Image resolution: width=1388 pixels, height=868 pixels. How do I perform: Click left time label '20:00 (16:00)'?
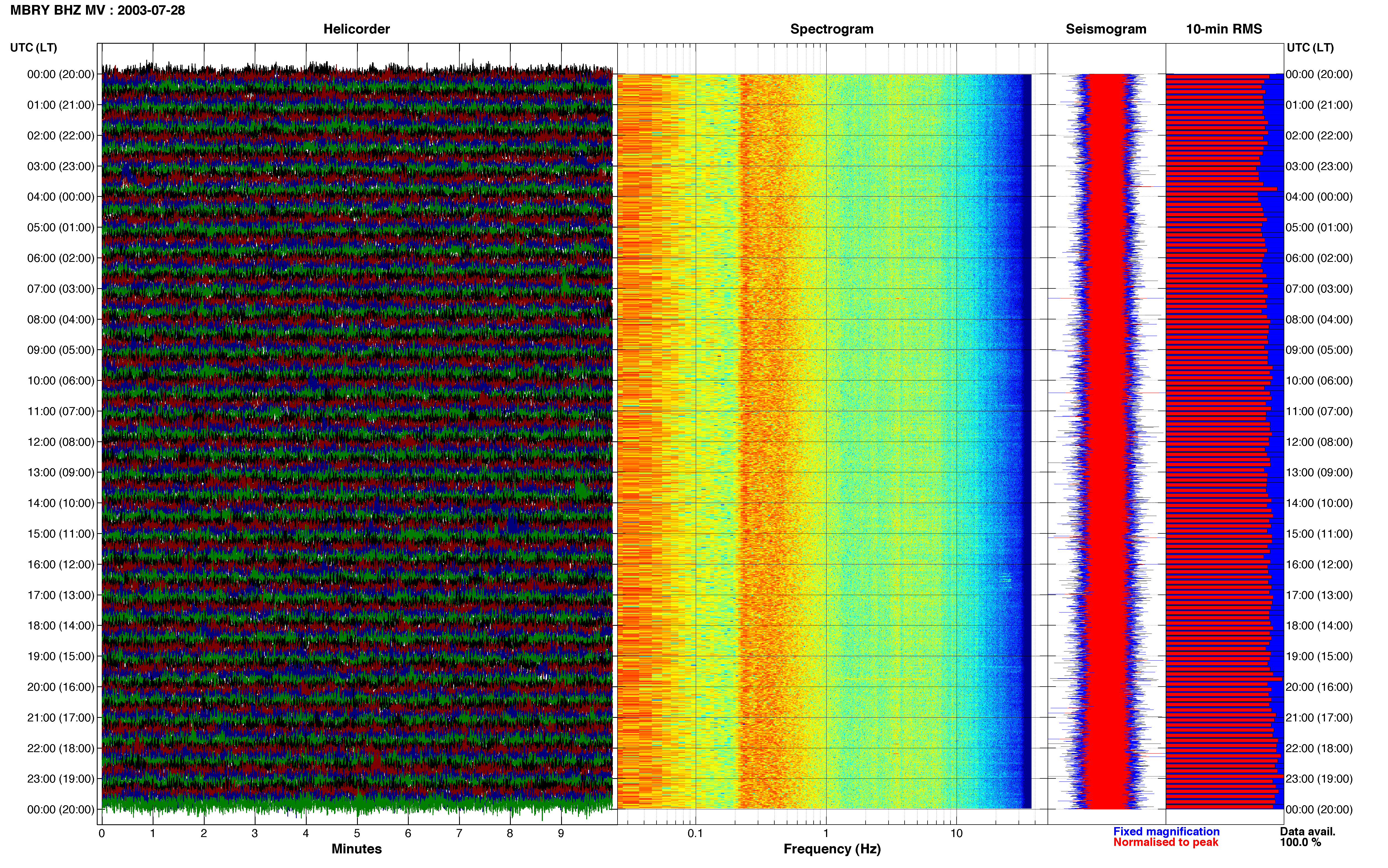click(x=61, y=687)
